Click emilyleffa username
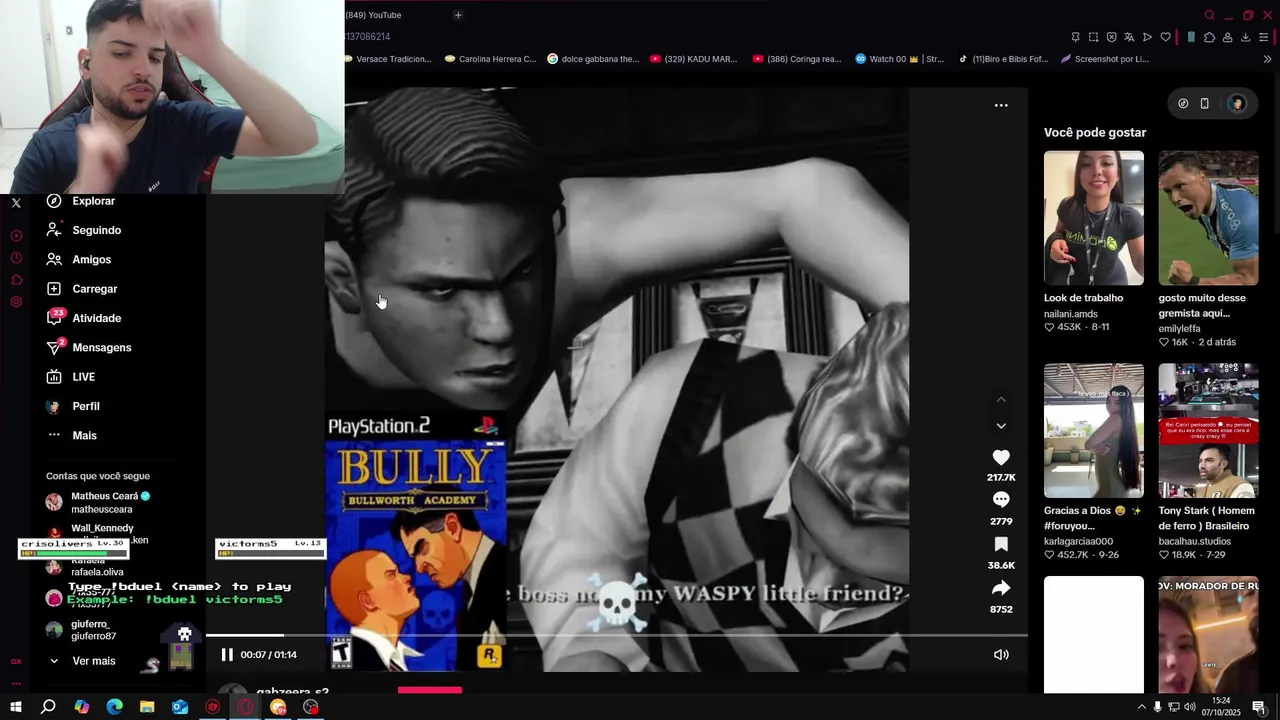This screenshot has width=1280, height=720. click(x=1180, y=328)
